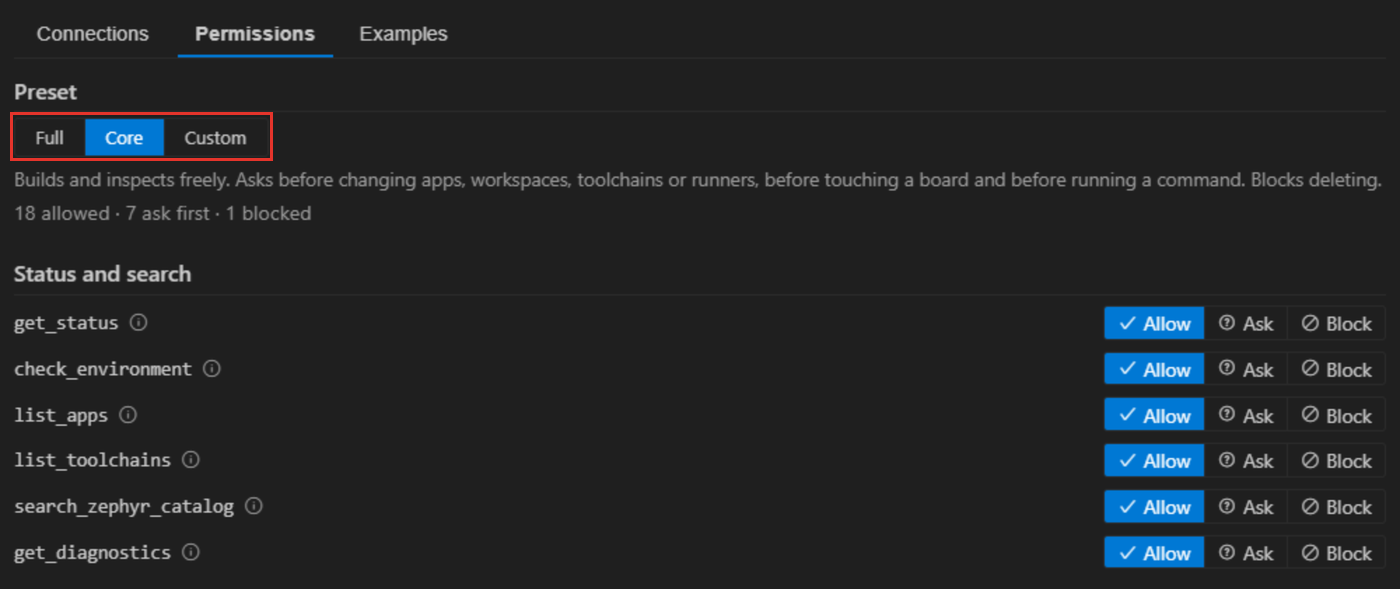Choose the Custom preset
Screen dimensions: 1400x589
[x=215, y=138]
